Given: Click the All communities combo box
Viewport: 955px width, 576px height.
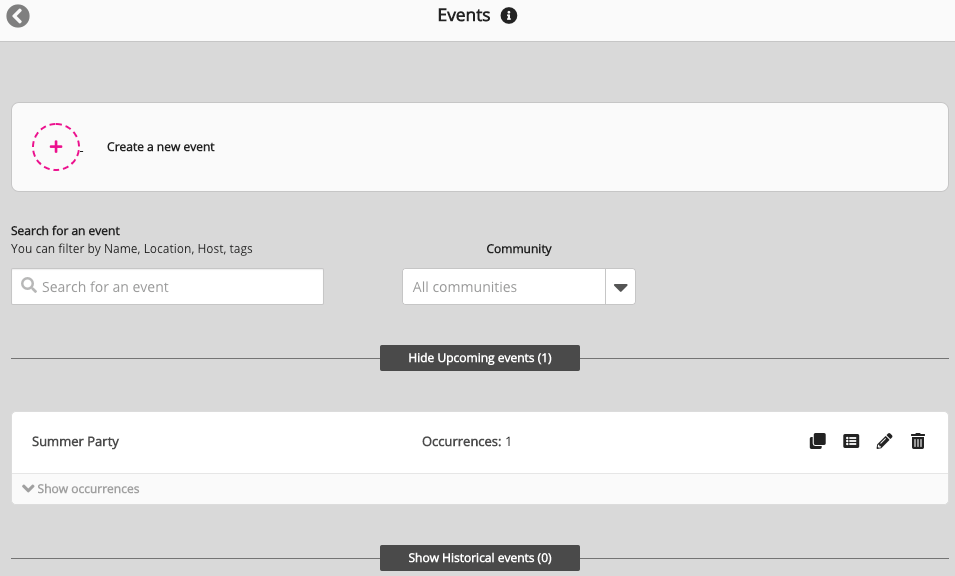Looking at the screenshot, I should coord(503,287).
